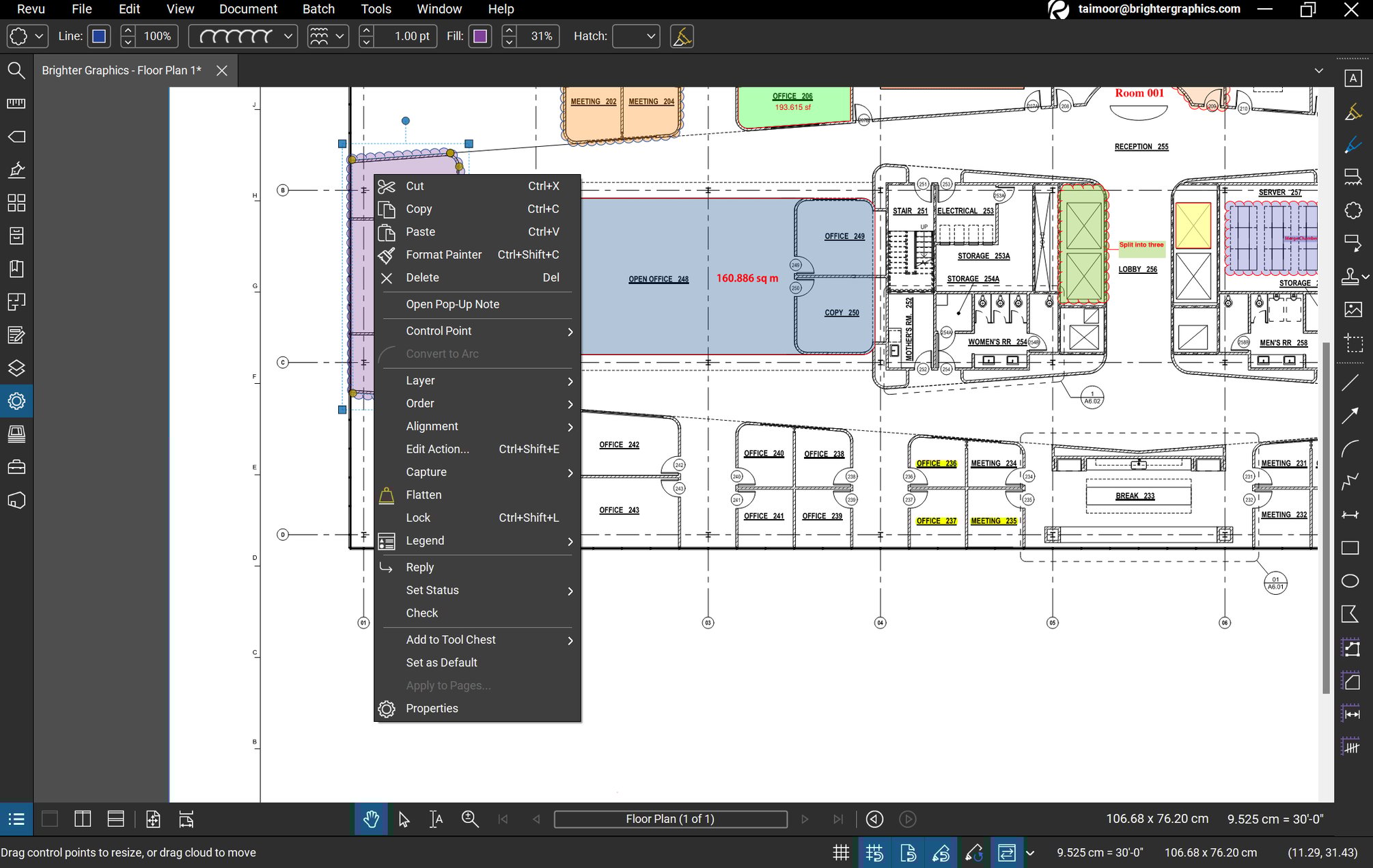Viewport: 1373px width, 868px height.
Task: Open the Batch menu
Action: click(x=318, y=9)
